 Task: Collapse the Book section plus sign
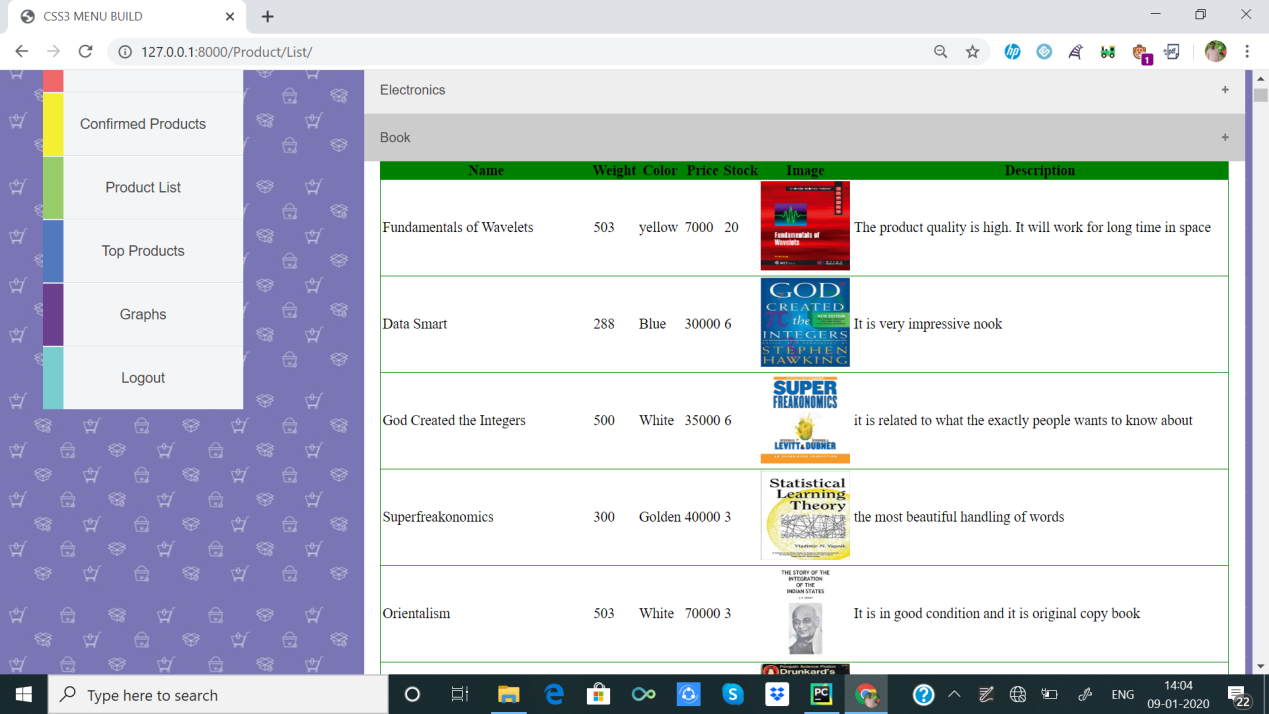[1225, 137]
